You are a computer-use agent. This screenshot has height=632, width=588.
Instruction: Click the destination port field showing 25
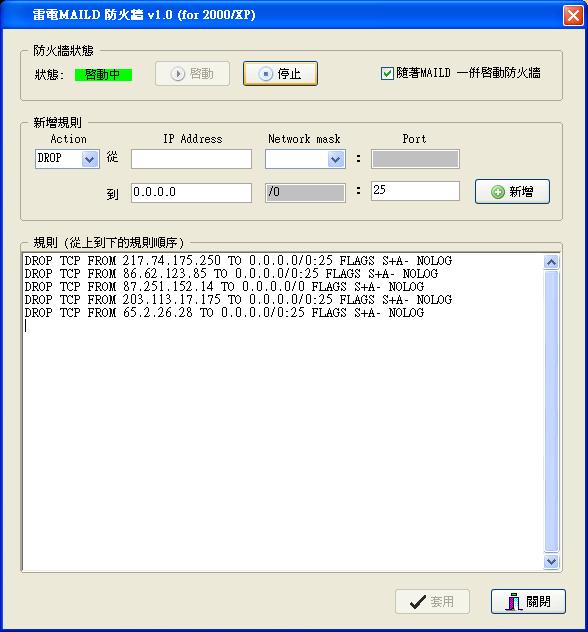click(x=415, y=191)
